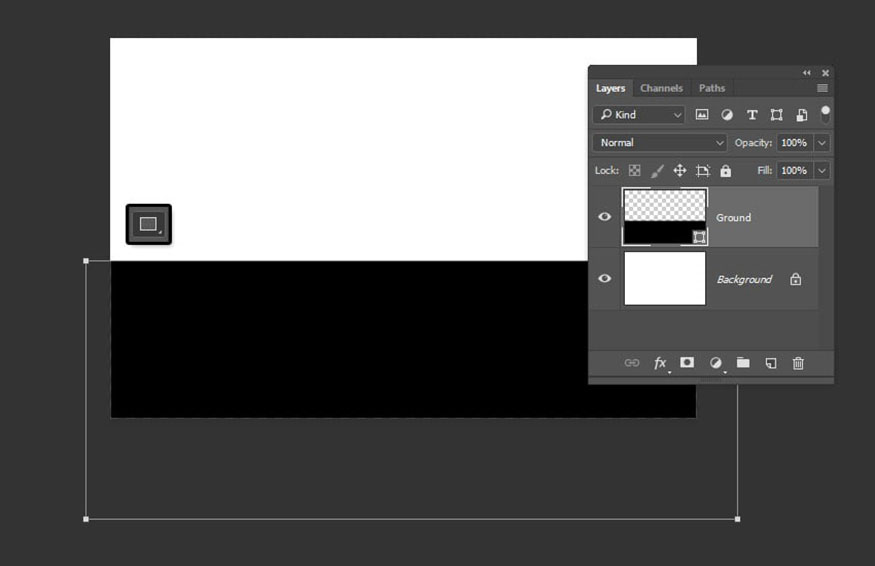Screen dimensions: 875x566
Task: Click the link layers icon
Action: (x=632, y=363)
